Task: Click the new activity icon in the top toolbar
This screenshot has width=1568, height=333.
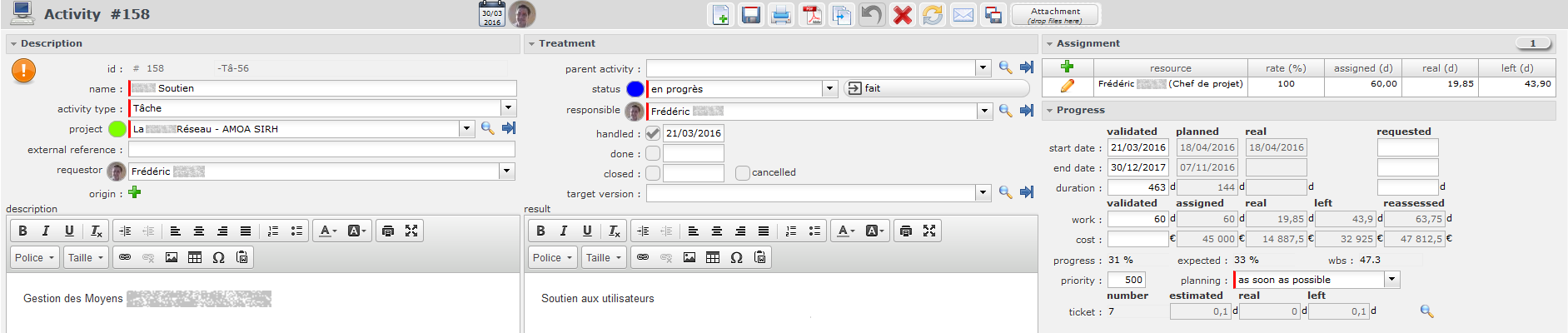Action: click(x=721, y=14)
